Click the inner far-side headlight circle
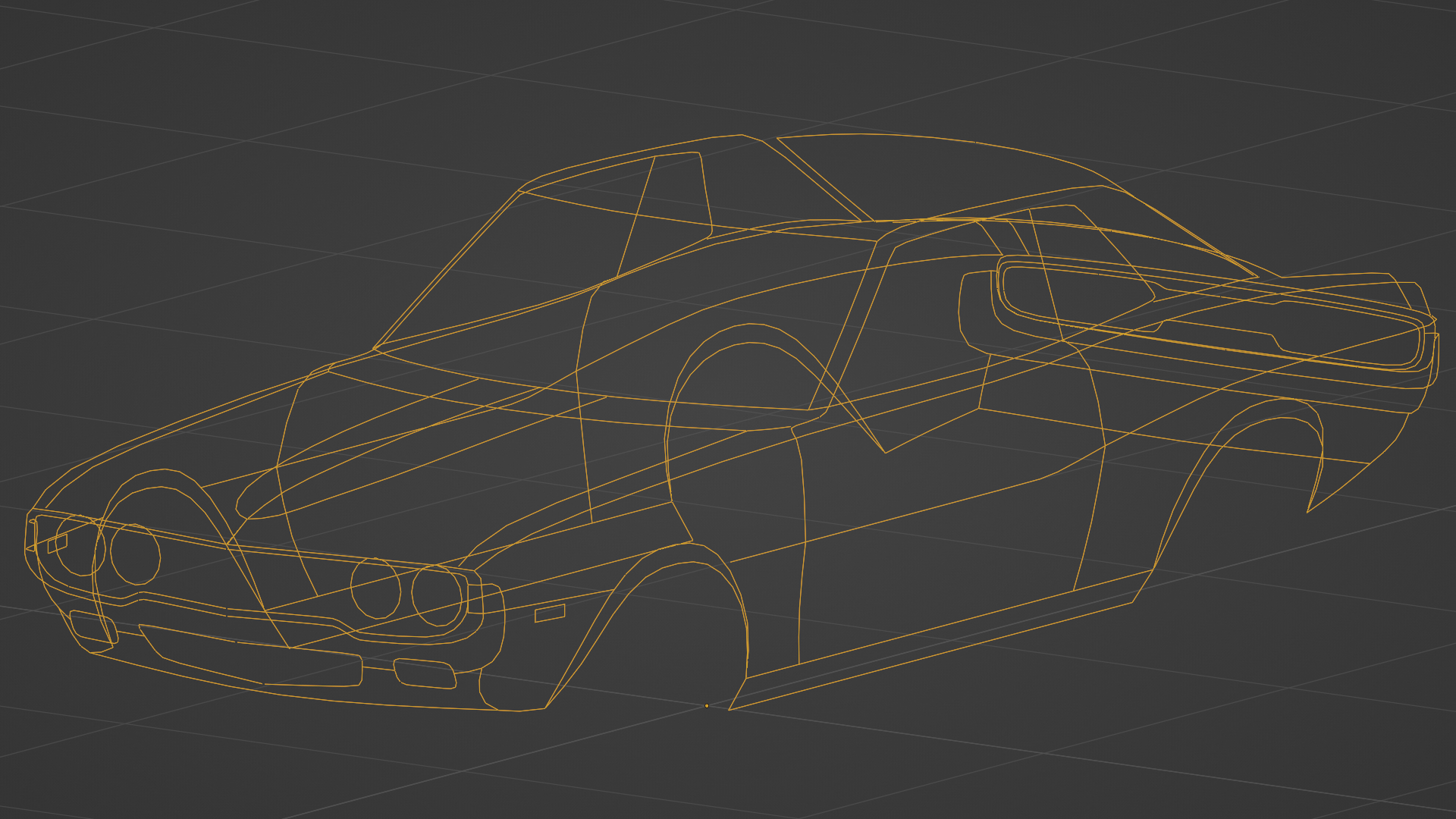1456x819 pixels. point(135,554)
